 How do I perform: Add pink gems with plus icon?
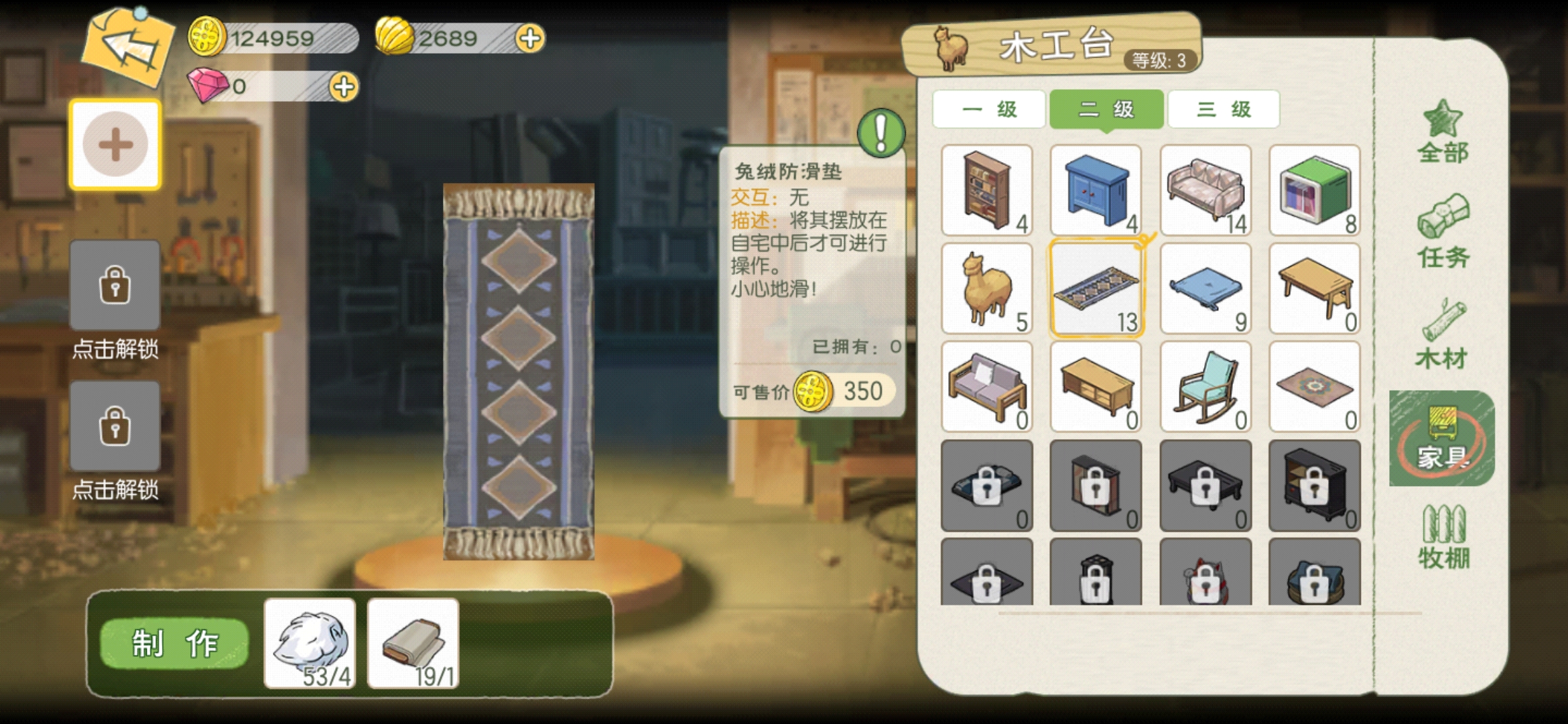click(344, 86)
